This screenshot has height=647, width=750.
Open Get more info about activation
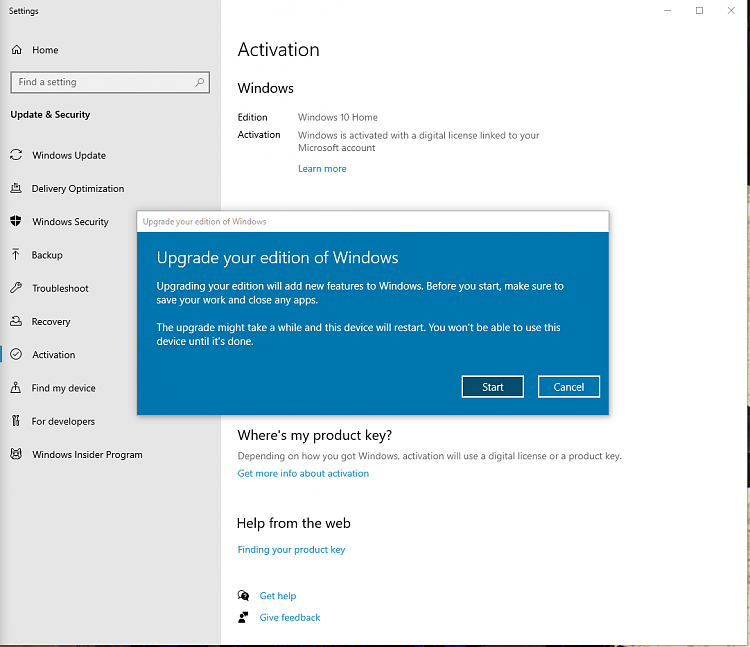tap(303, 473)
